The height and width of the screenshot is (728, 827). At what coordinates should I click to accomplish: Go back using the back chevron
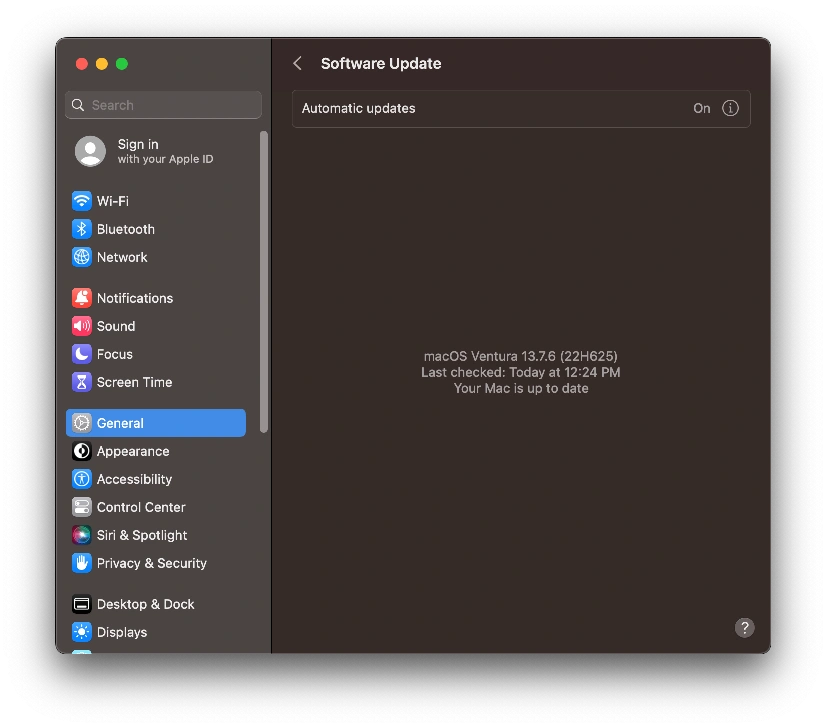pyautogui.click(x=297, y=63)
